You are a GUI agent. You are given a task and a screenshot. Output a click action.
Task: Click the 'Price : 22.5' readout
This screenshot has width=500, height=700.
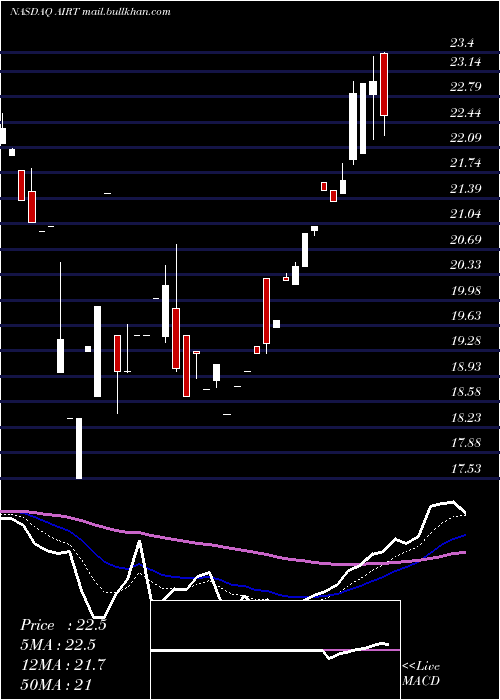coord(63,625)
